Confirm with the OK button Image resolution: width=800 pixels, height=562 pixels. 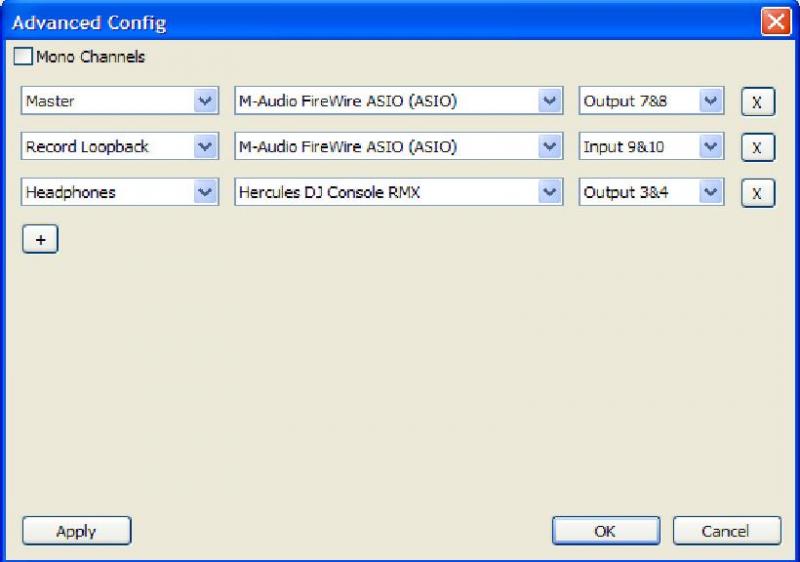coord(606,531)
